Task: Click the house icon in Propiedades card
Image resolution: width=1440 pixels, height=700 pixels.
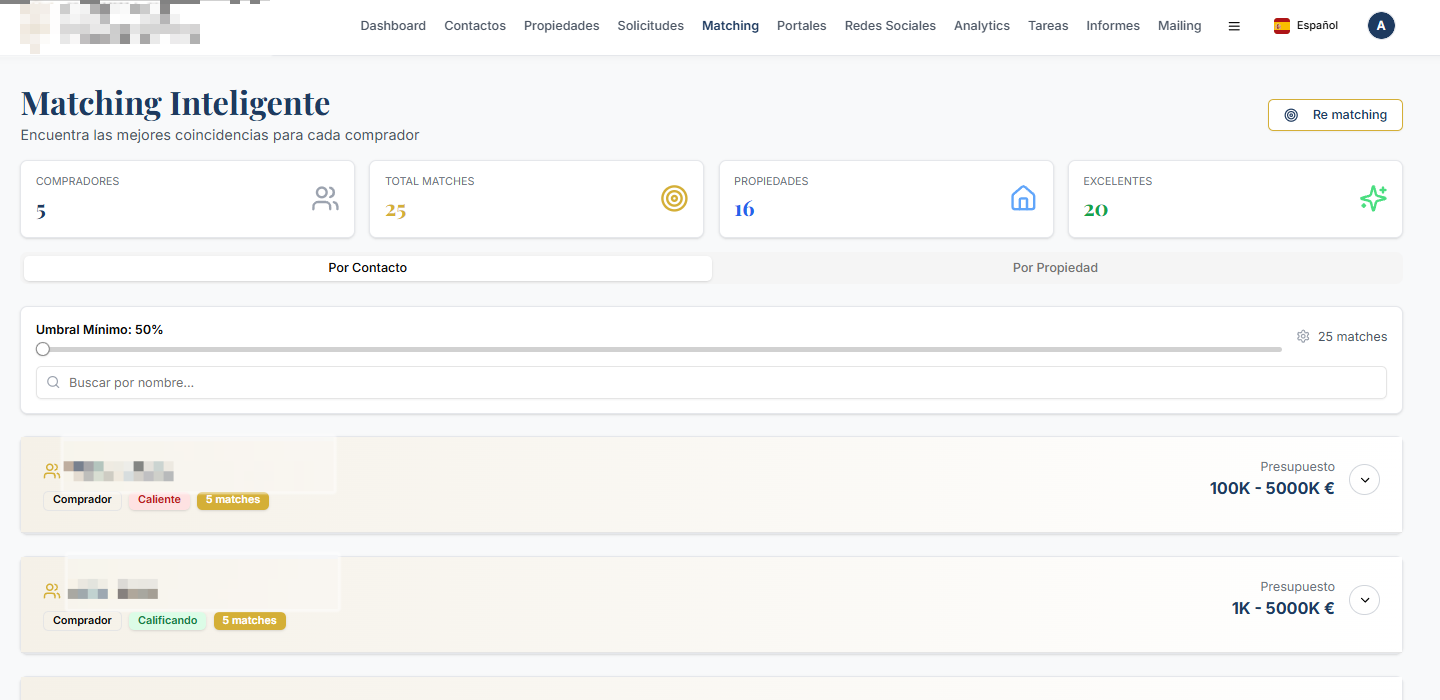Action: click(1023, 199)
